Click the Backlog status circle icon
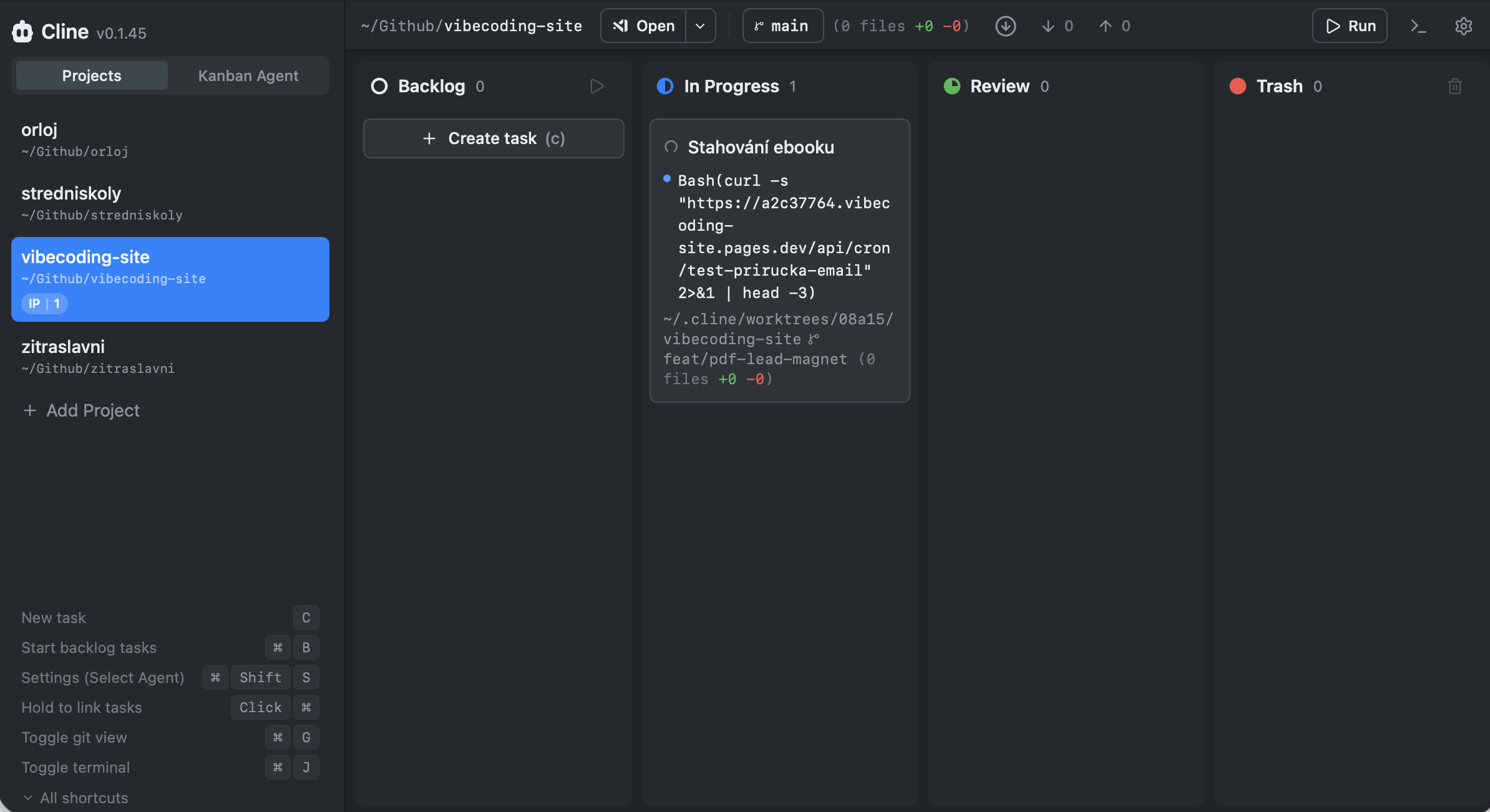Viewport: 1490px width, 812px height. click(x=379, y=86)
